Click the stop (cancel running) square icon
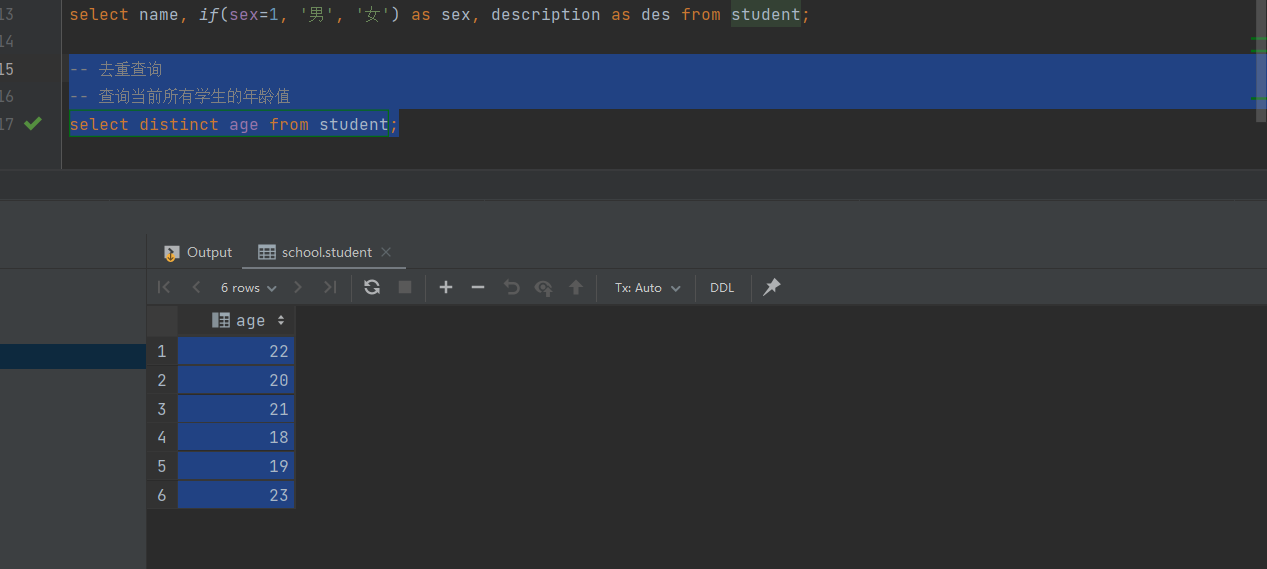 tap(405, 287)
